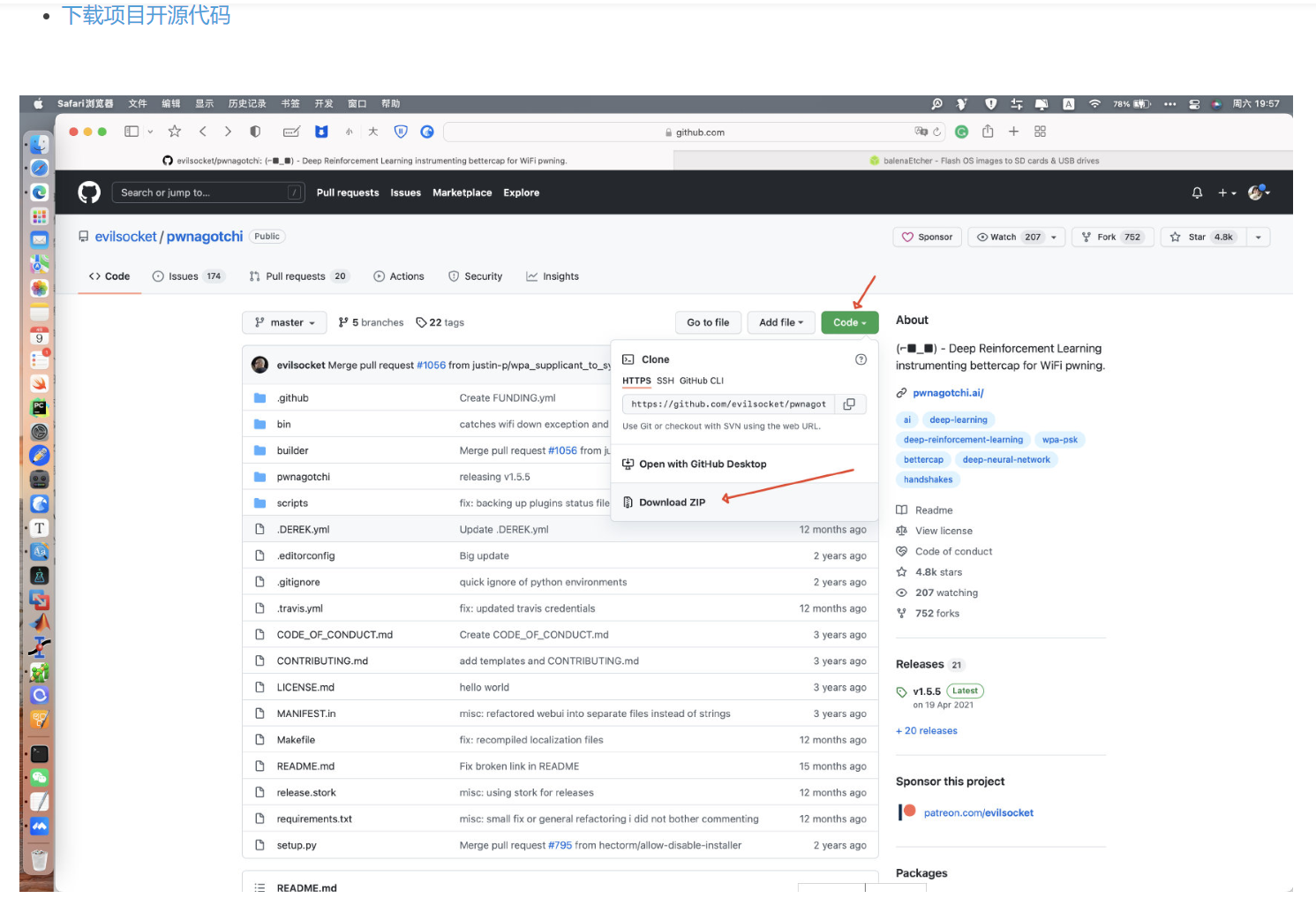Click the GitHub octocat logo
The image size is (1316, 921).
tap(89, 193)
